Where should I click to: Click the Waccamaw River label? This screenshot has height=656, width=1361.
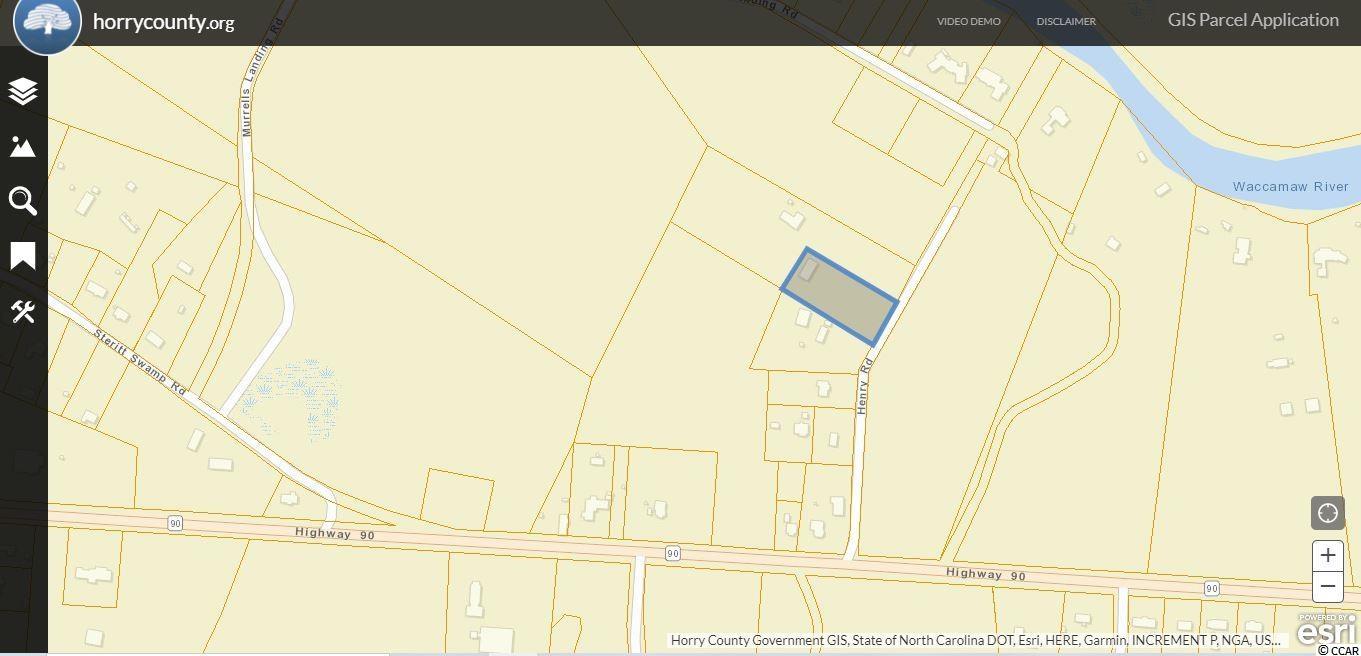click(x=1291, y=187)
